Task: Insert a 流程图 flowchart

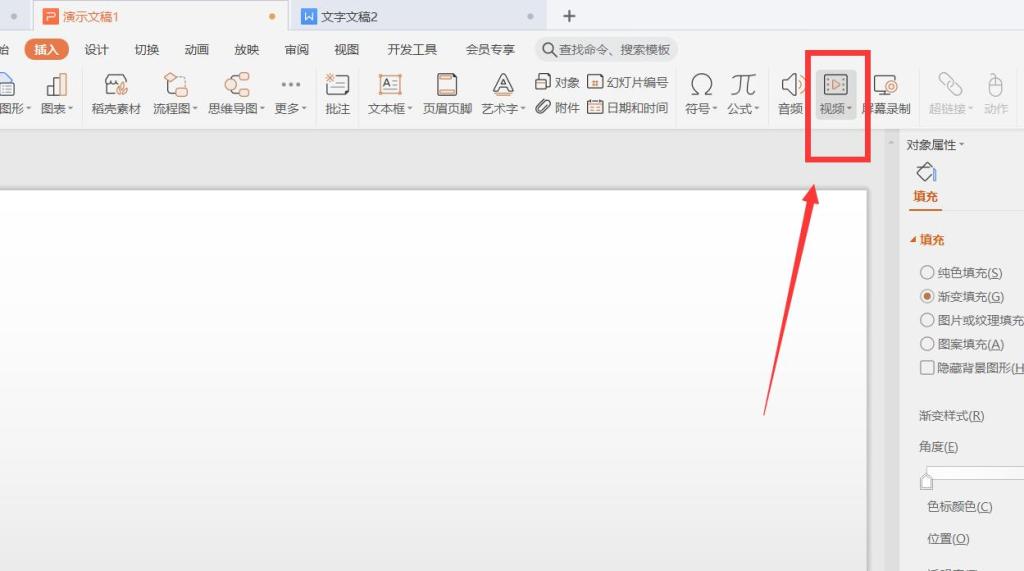Action: click(175, 94)
